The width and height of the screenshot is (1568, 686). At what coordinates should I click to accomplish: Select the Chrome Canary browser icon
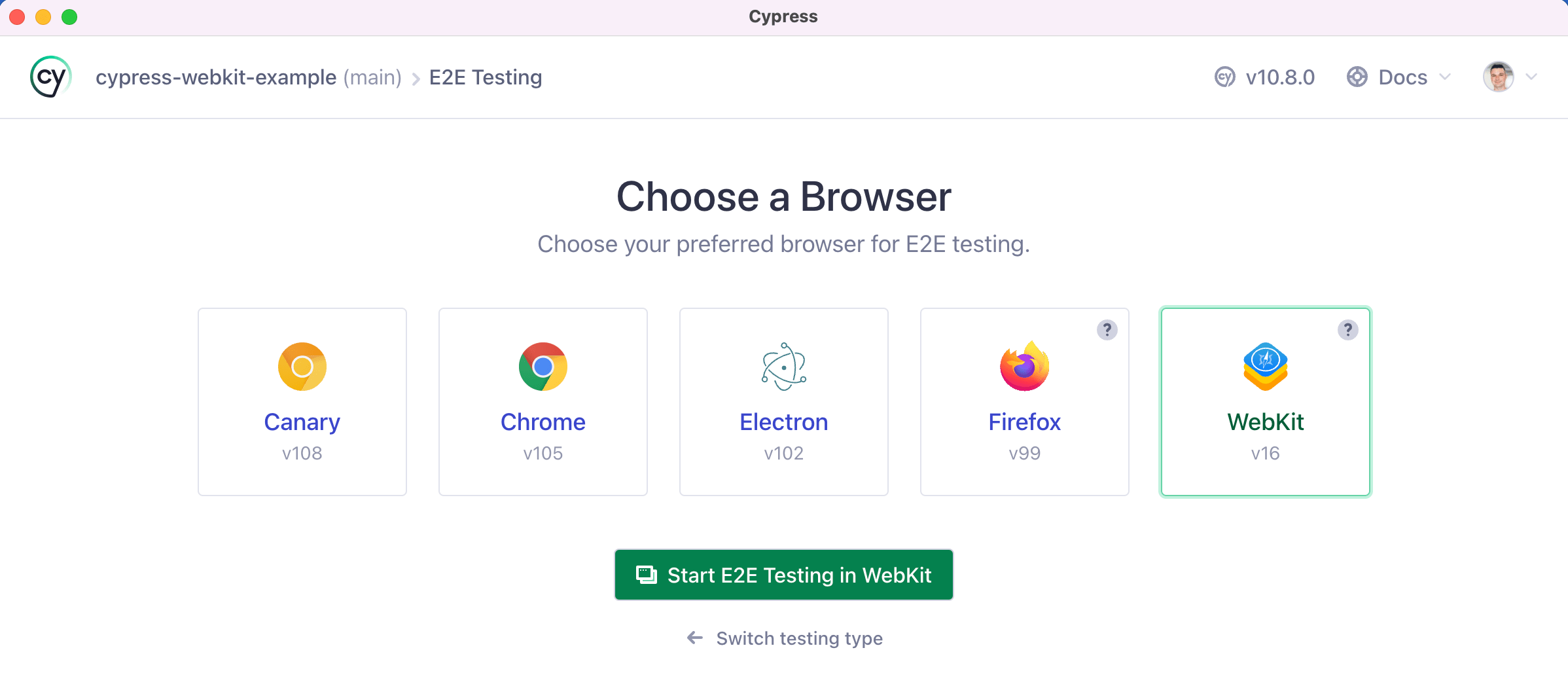(x=302, y=367)
